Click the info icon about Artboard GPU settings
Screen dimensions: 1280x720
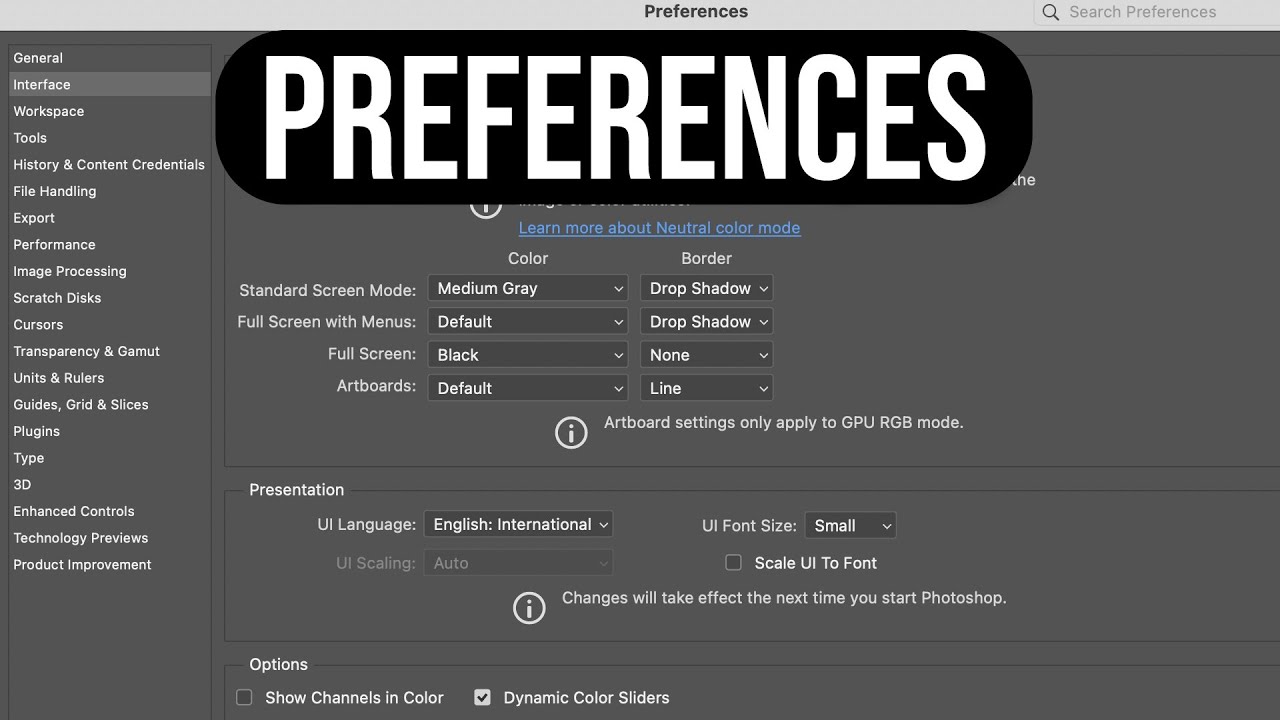click(571, 432)
